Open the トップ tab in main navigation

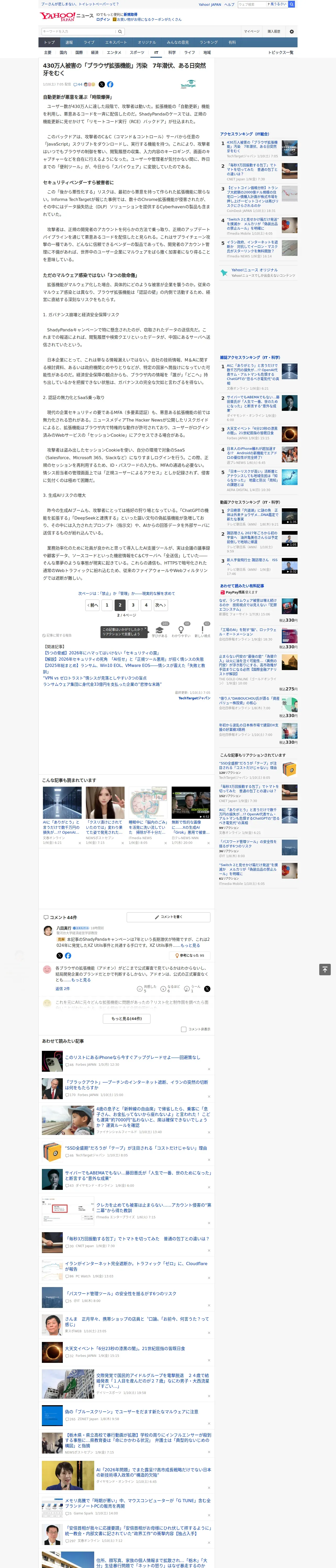(x=49, y=43)
